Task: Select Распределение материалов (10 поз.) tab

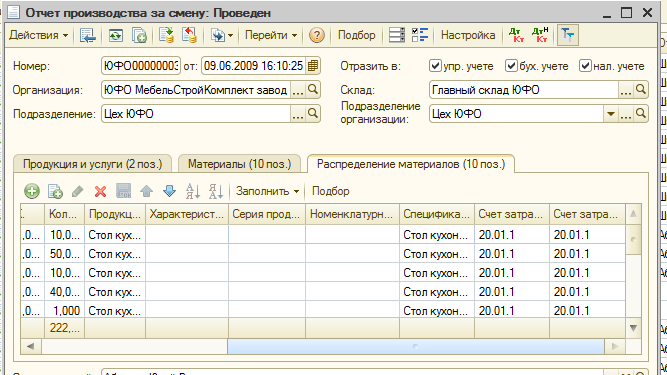Action: coord(411,164)
